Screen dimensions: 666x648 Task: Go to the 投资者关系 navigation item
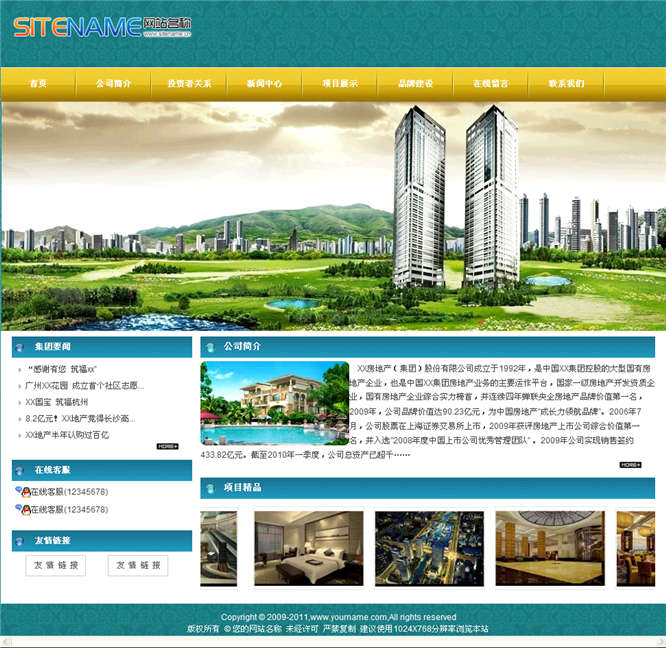click(189, 84)
